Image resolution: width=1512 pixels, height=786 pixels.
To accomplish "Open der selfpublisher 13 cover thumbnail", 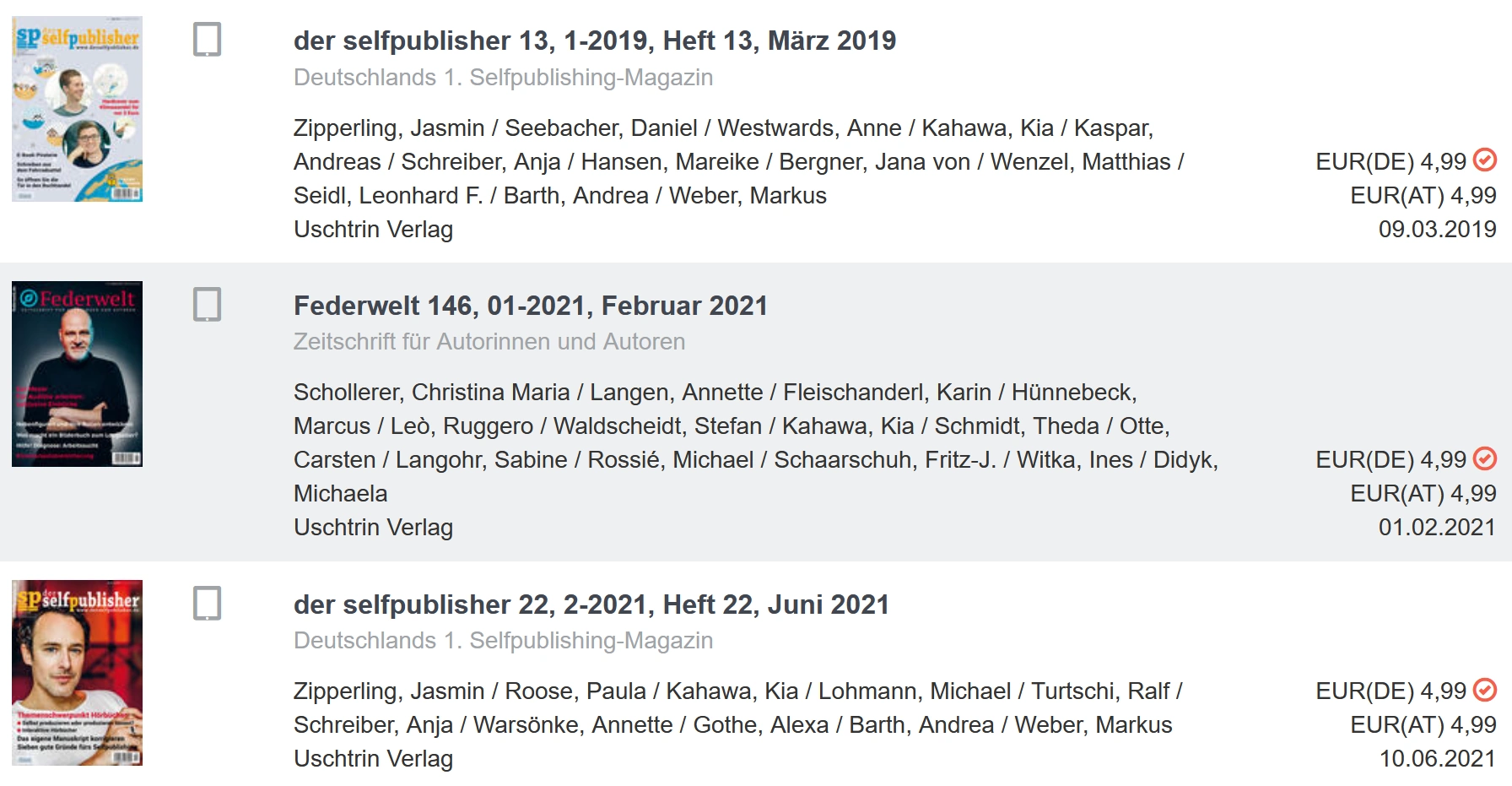I will (x=77, y=109).
